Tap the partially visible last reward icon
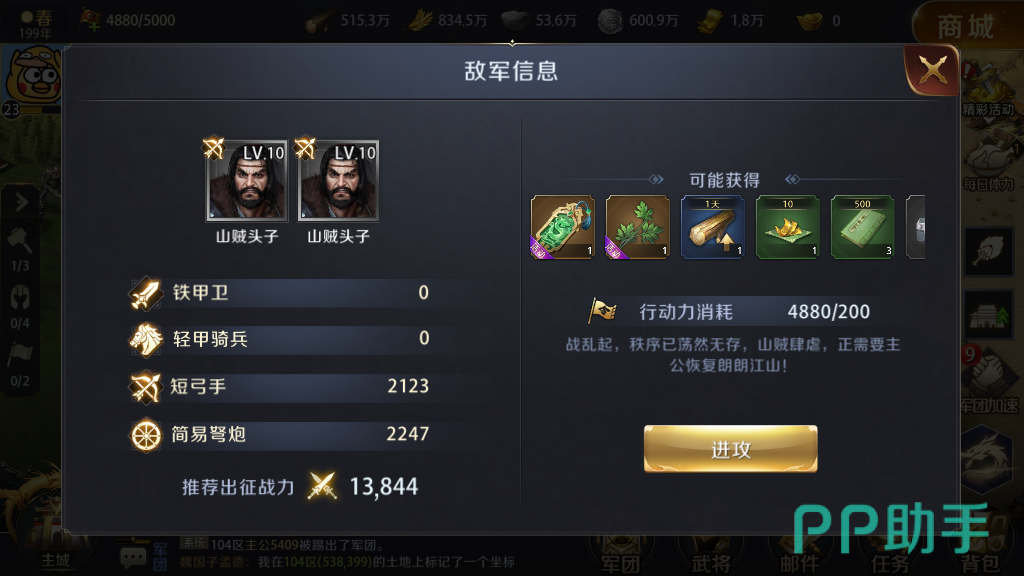The height and width of the screenshot is (576, 1024). tap(916, 227)
